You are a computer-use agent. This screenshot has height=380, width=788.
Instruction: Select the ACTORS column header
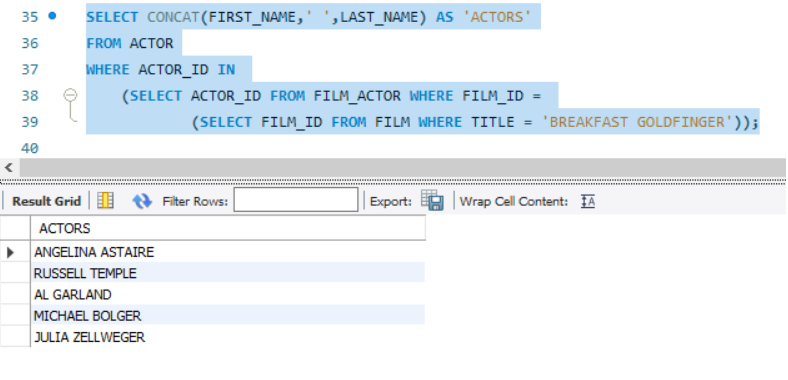[x=228, y=228]
